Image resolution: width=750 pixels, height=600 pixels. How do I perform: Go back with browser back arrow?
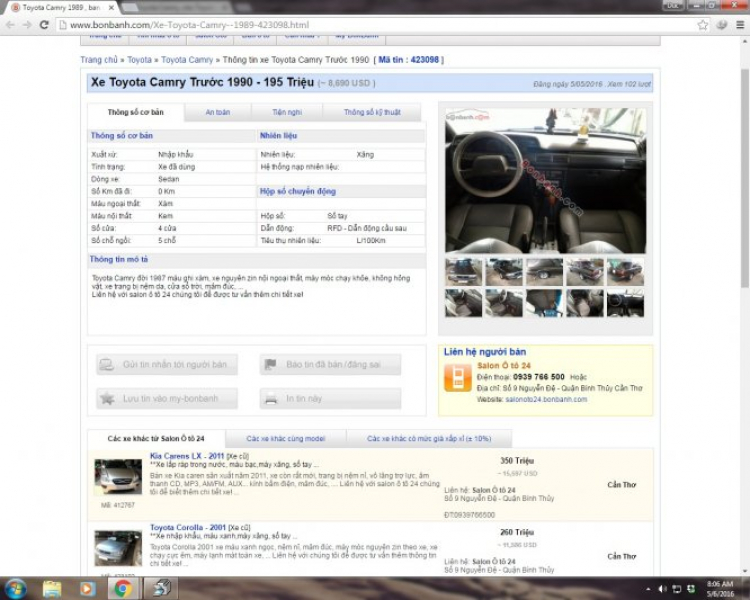(x=11, y=24)
